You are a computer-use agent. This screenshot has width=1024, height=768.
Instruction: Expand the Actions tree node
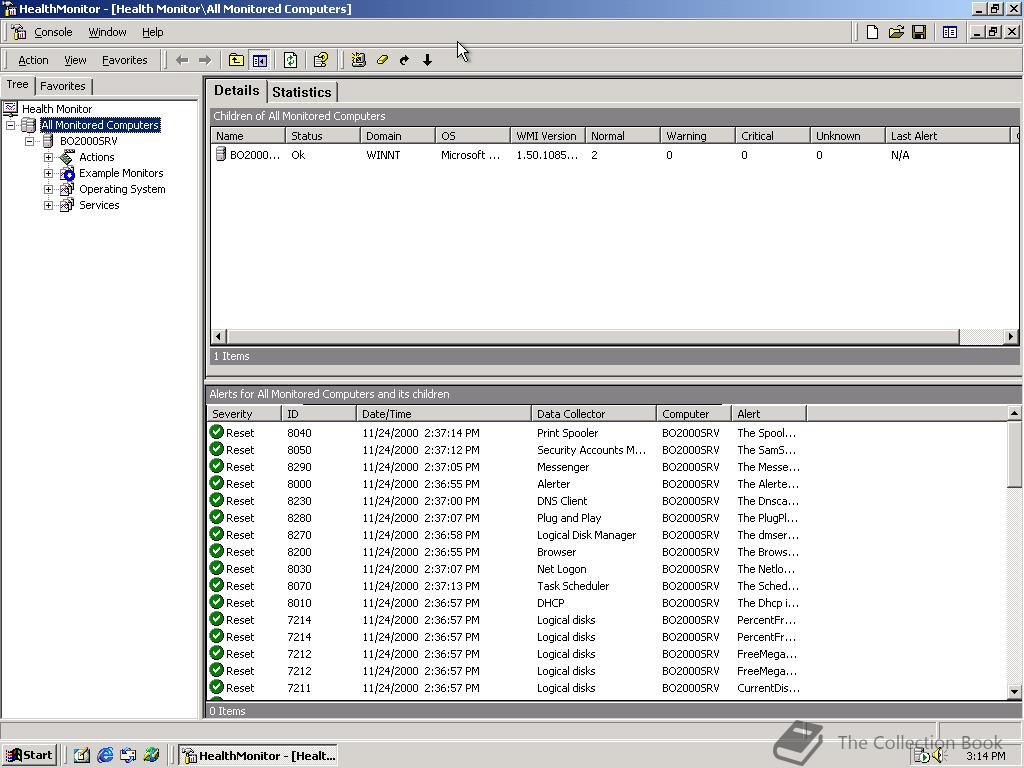[x=48, y=157]
